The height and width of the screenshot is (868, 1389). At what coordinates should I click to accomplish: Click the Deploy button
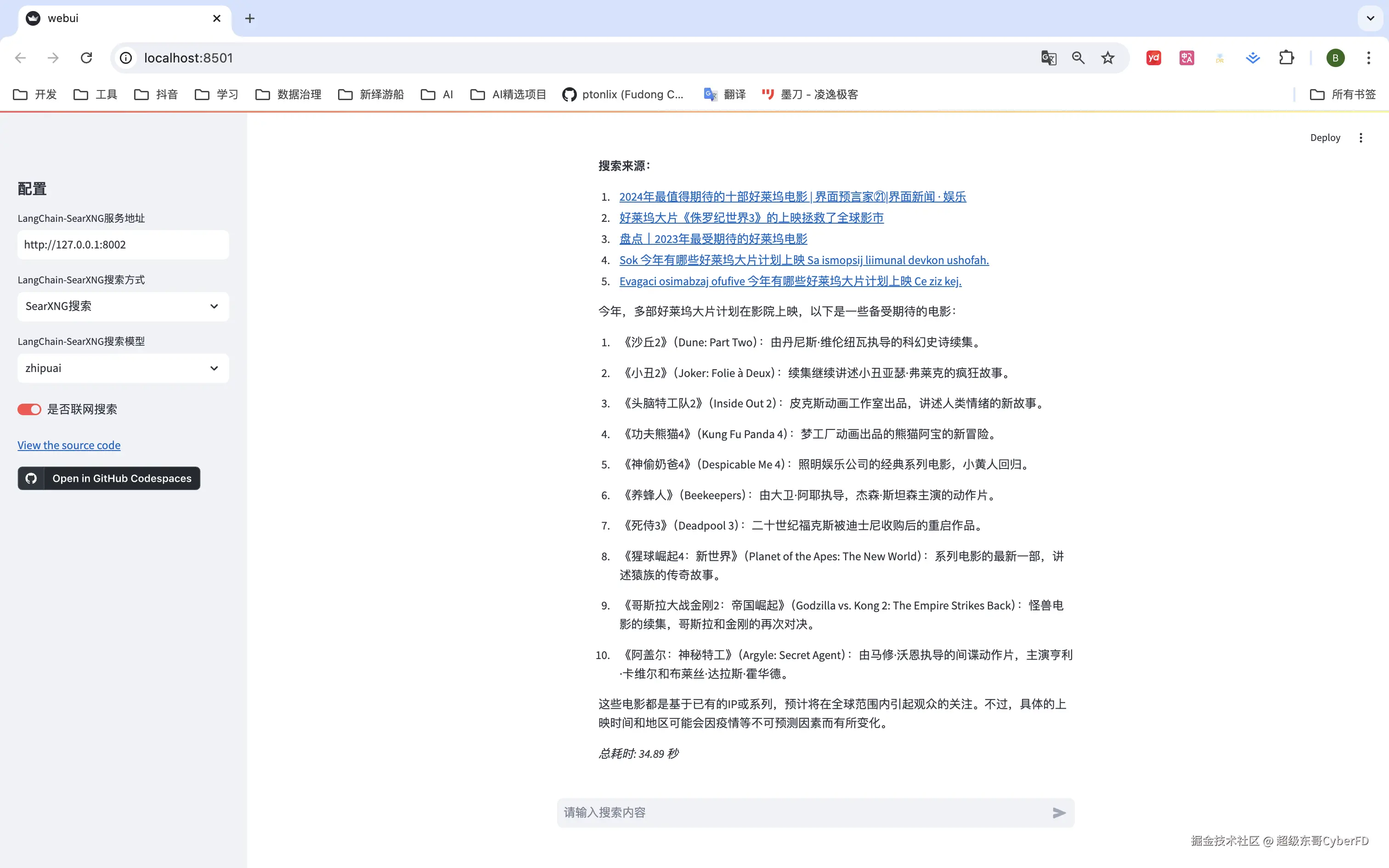[x=1325, y=138]
